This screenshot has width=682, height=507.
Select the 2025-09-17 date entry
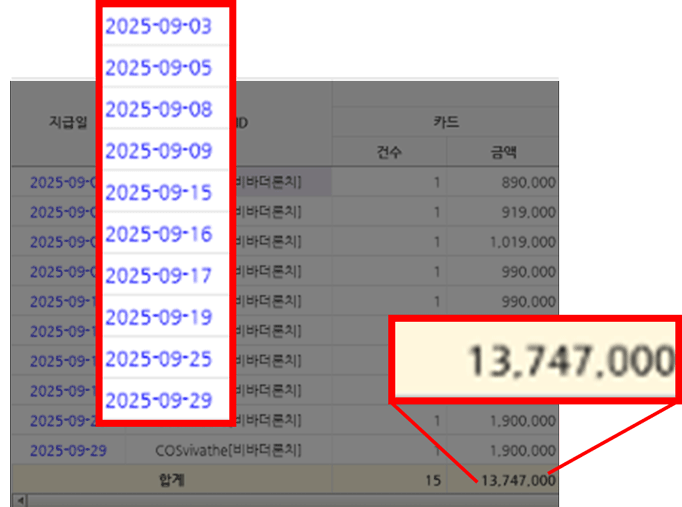(158, 275)
